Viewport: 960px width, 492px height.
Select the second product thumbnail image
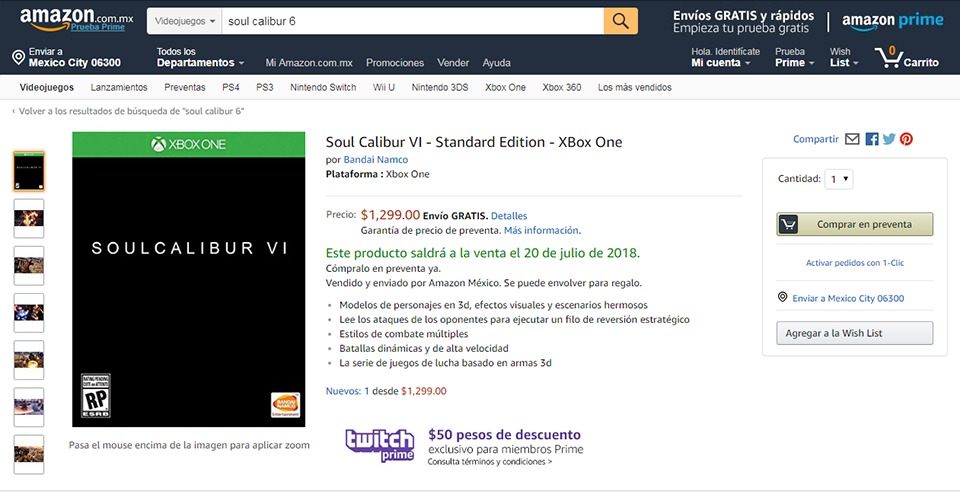tap(29, 218)
